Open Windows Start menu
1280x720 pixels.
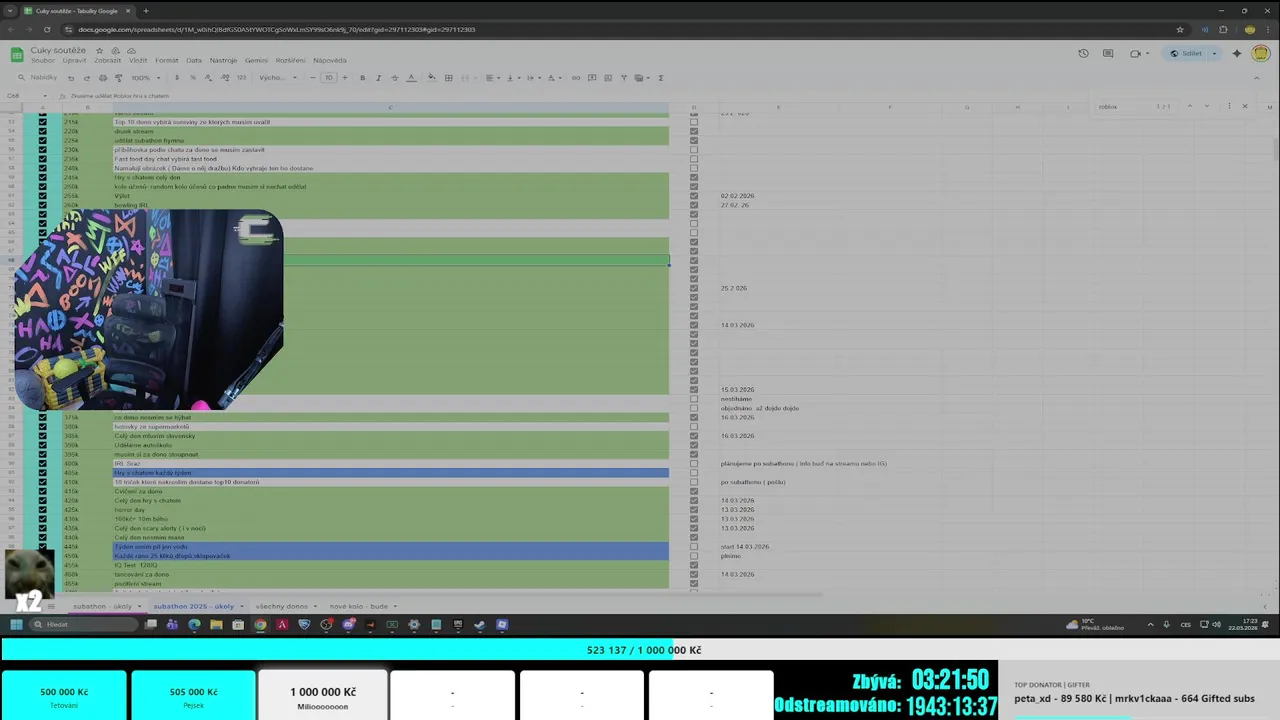click(x=16, y=625)
